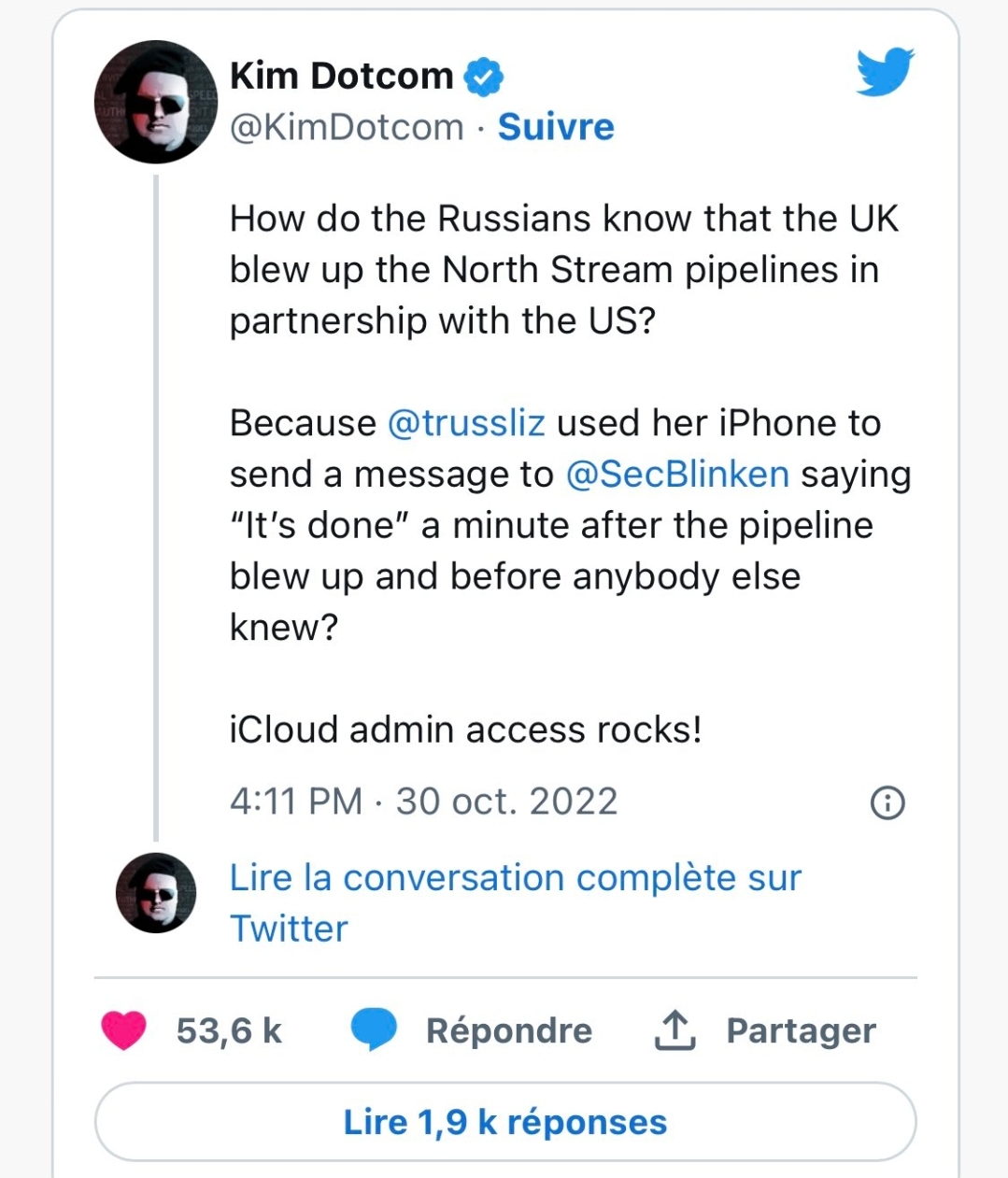Image resolution: width=1008 pixels, height=1178 pixels.
Task: Click the @KimDotcom handle
Action: pos(347,127)
